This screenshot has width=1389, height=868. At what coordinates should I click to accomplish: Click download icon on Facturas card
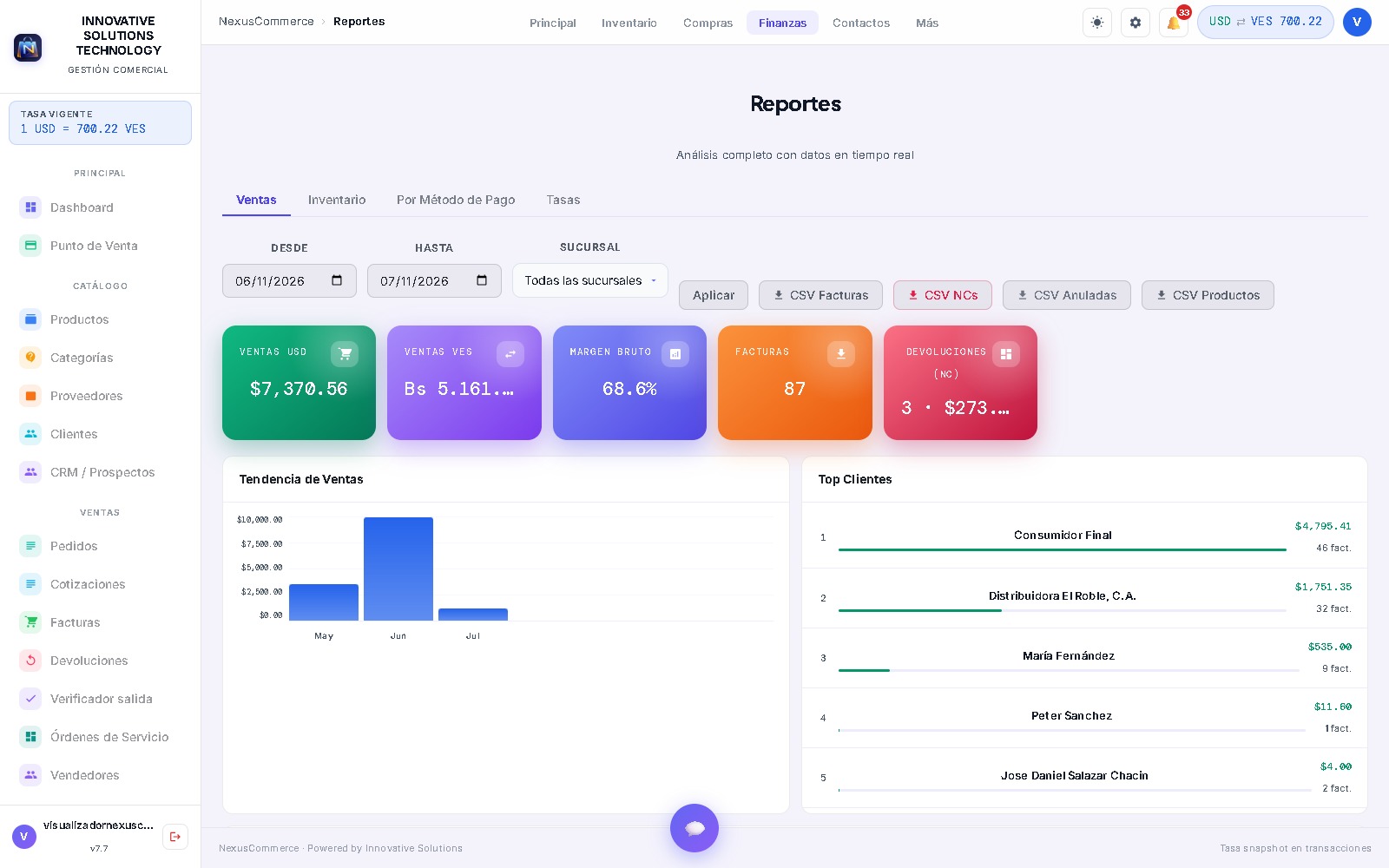point(841,353)
